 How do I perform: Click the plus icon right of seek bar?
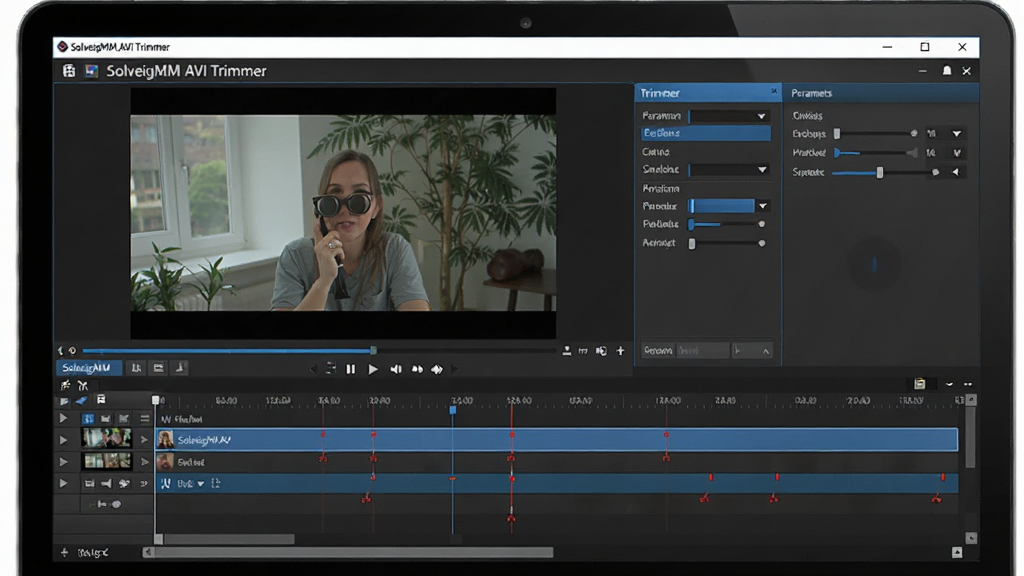[x=620, y=351]
